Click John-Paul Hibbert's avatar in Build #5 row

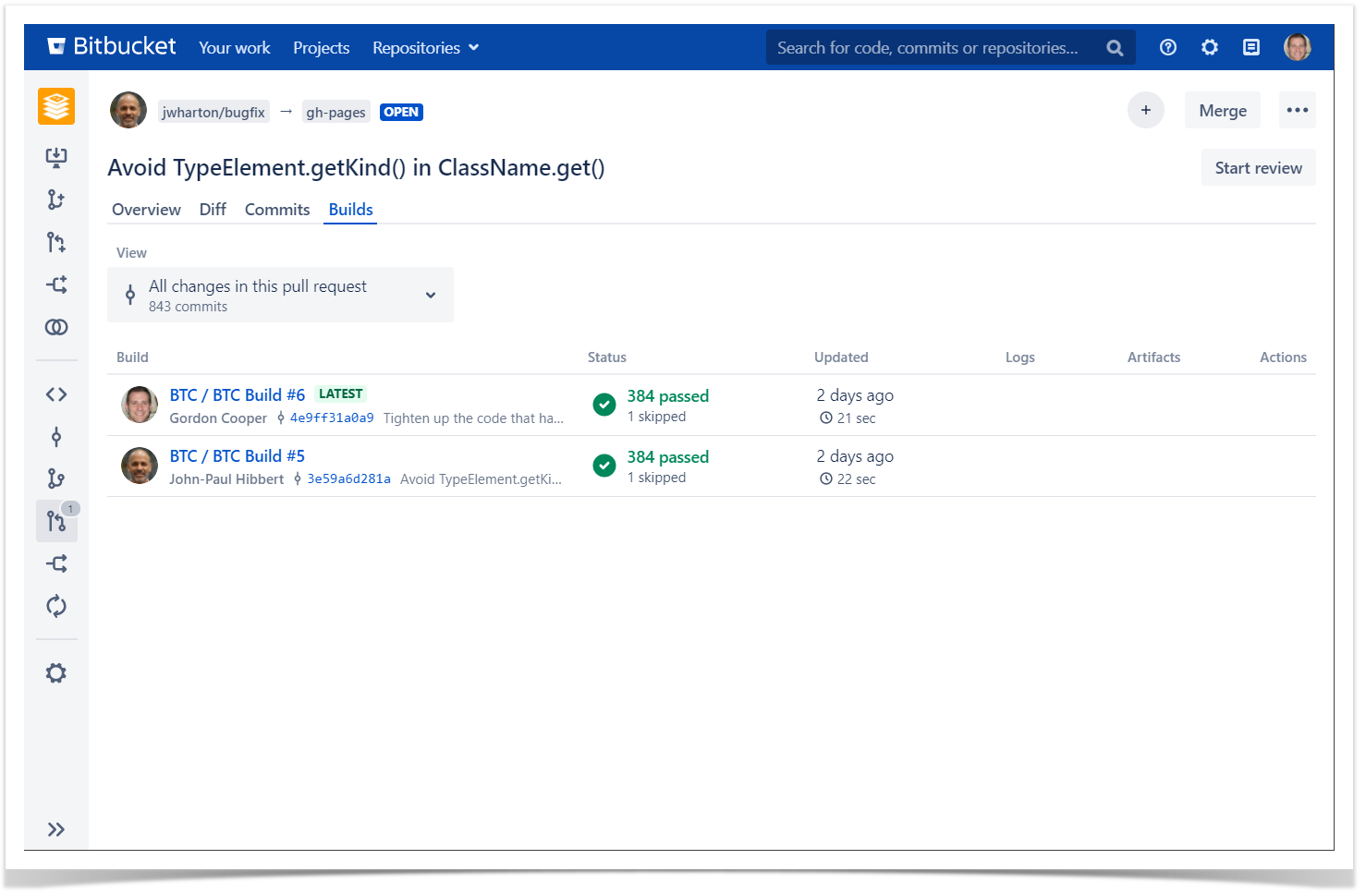click(x=140, y=466)
